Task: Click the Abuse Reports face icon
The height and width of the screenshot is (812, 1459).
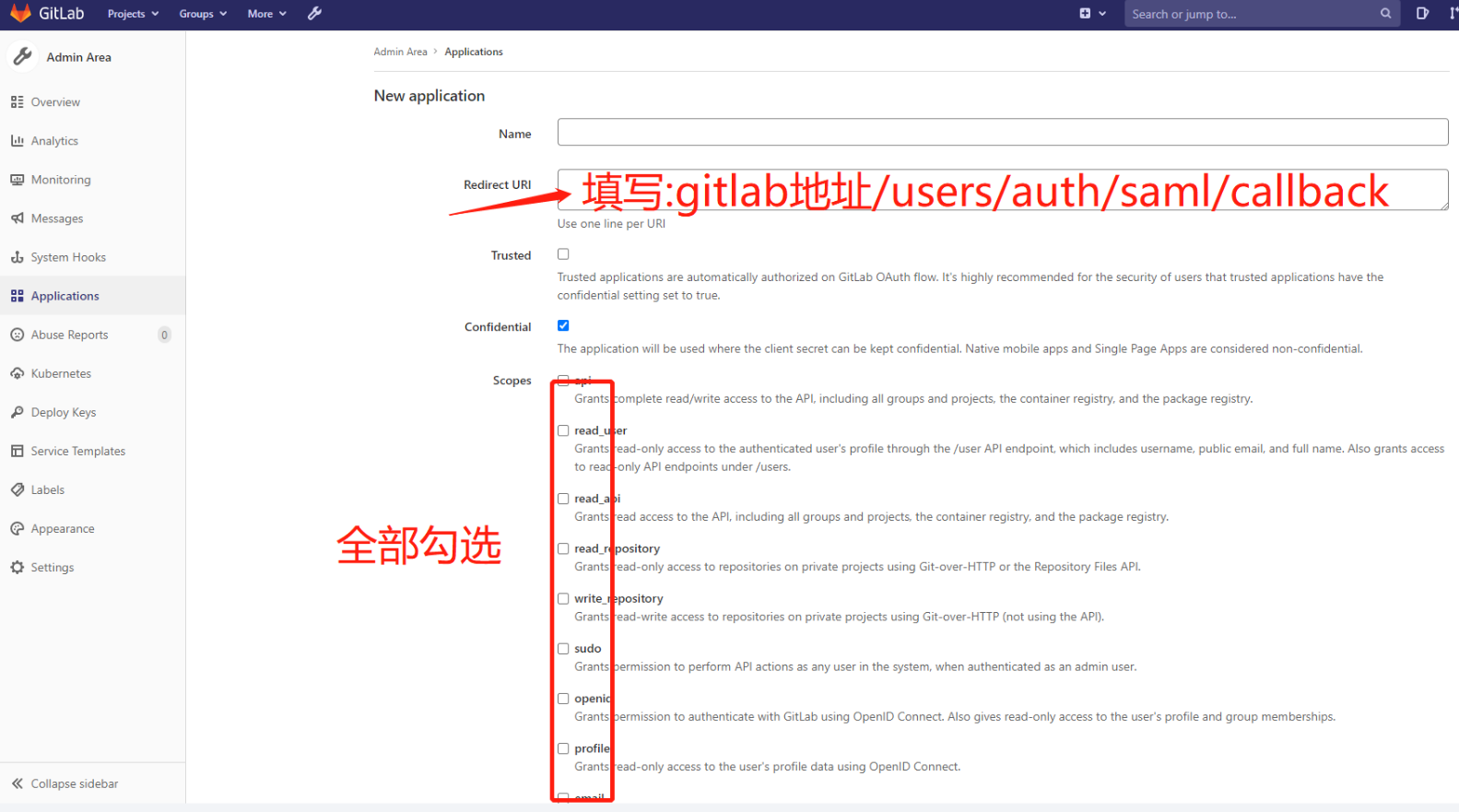Action: pos(18,335)
